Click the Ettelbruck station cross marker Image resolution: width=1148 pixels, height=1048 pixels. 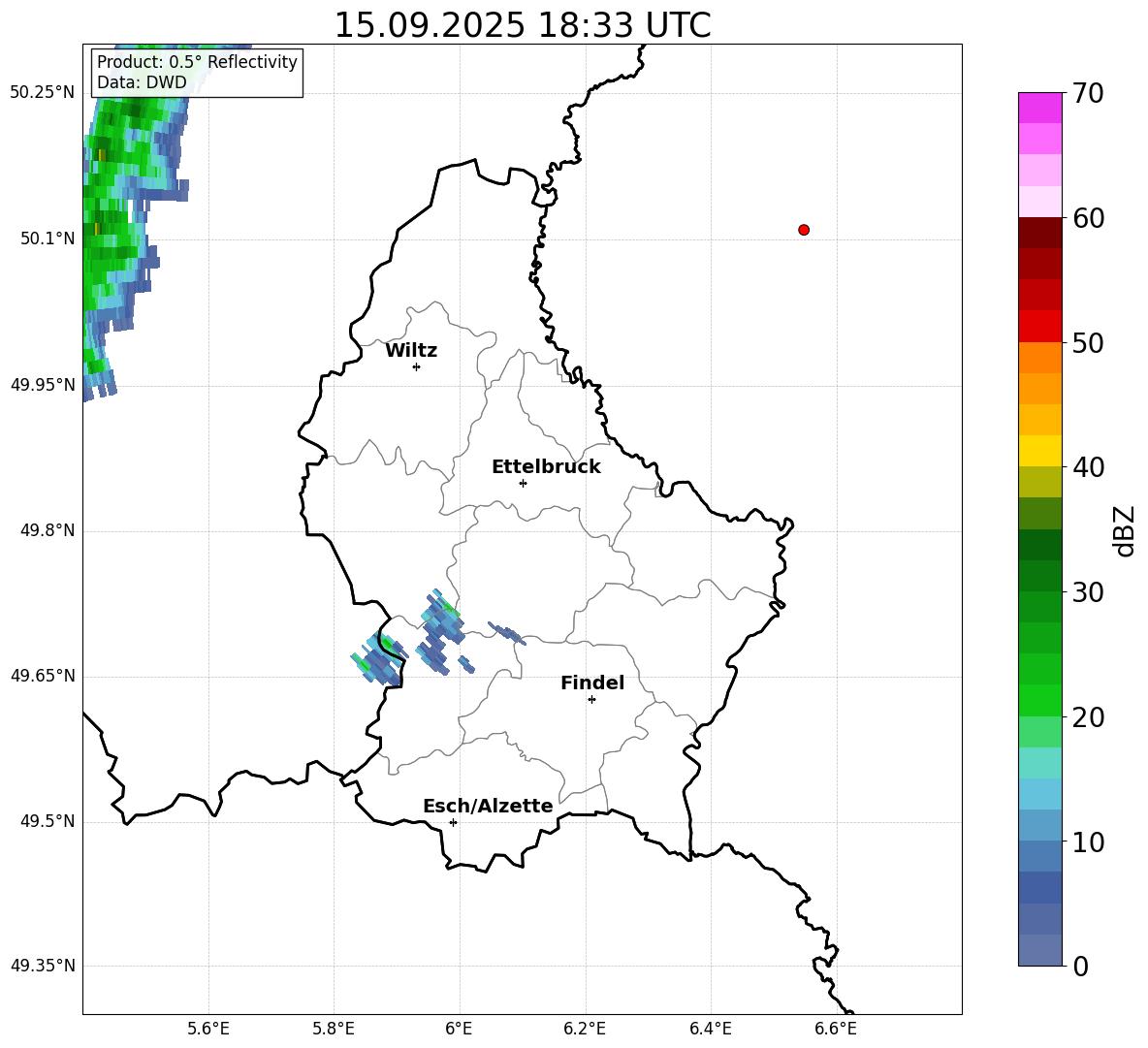click(523, 483)
